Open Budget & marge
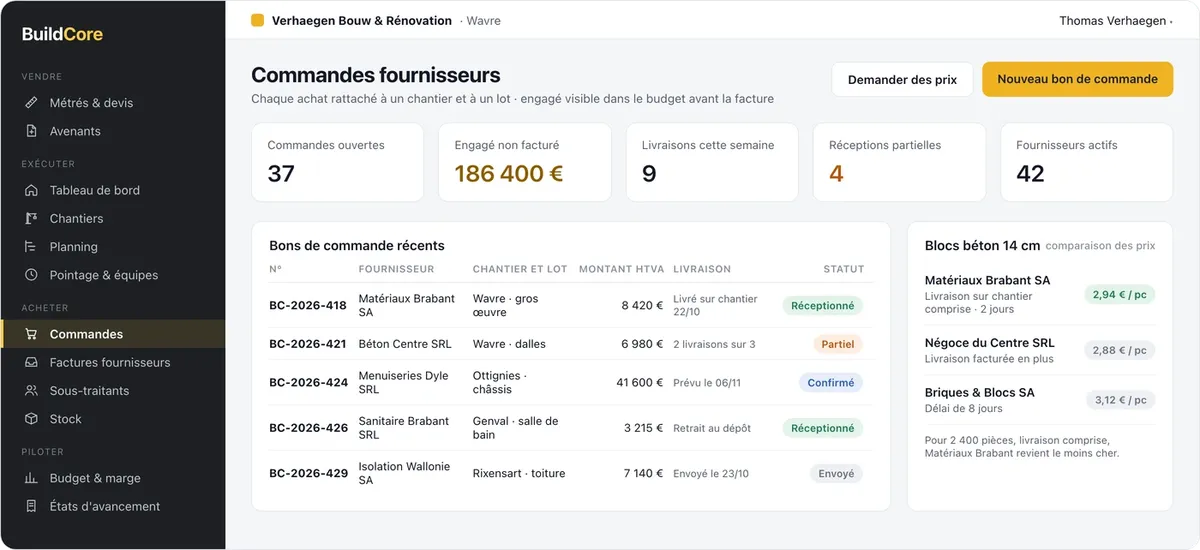Viewport: 1200px width, 550px height. [112, 478]
